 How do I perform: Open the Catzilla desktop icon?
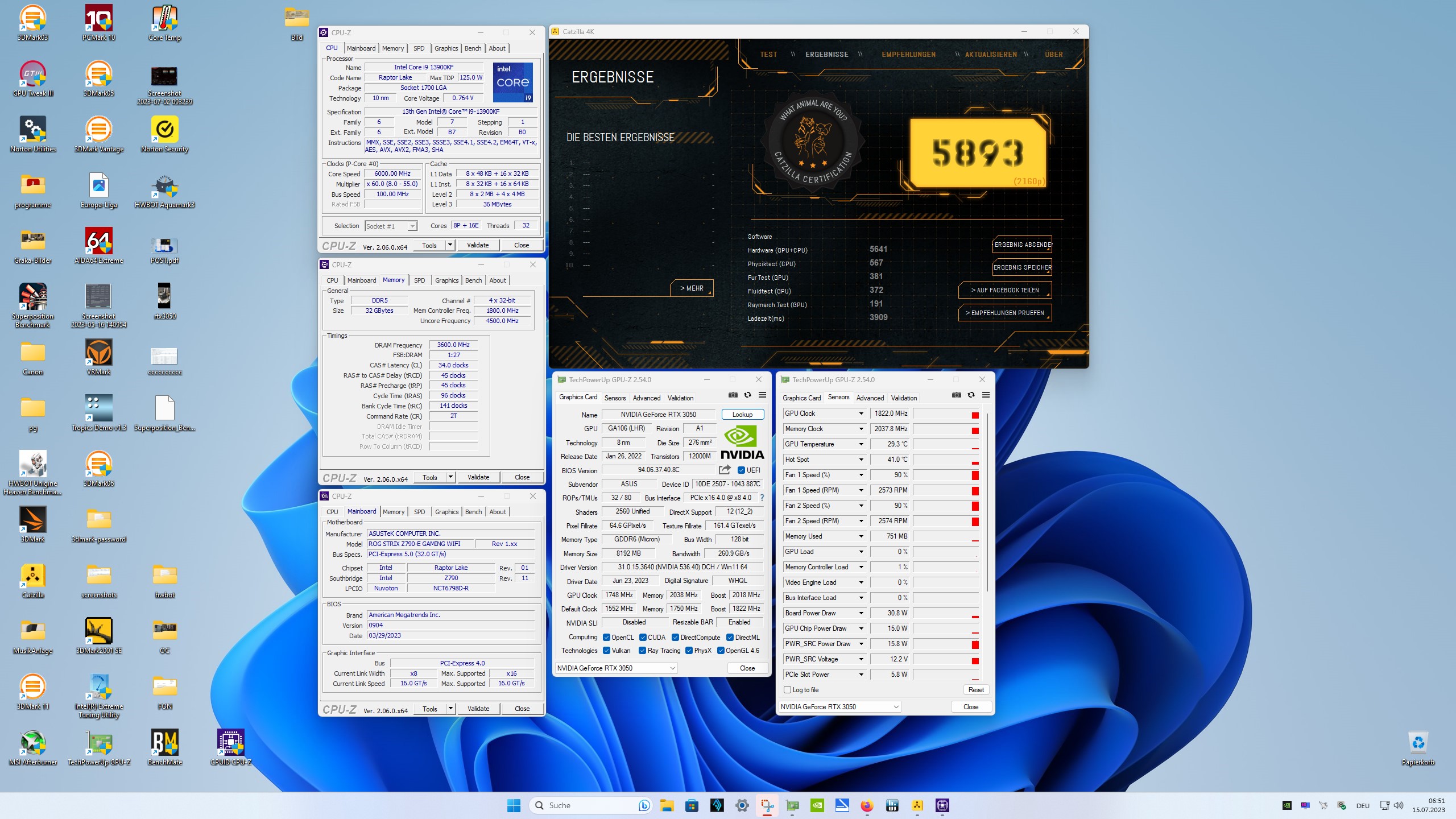(x=32, y=581)
